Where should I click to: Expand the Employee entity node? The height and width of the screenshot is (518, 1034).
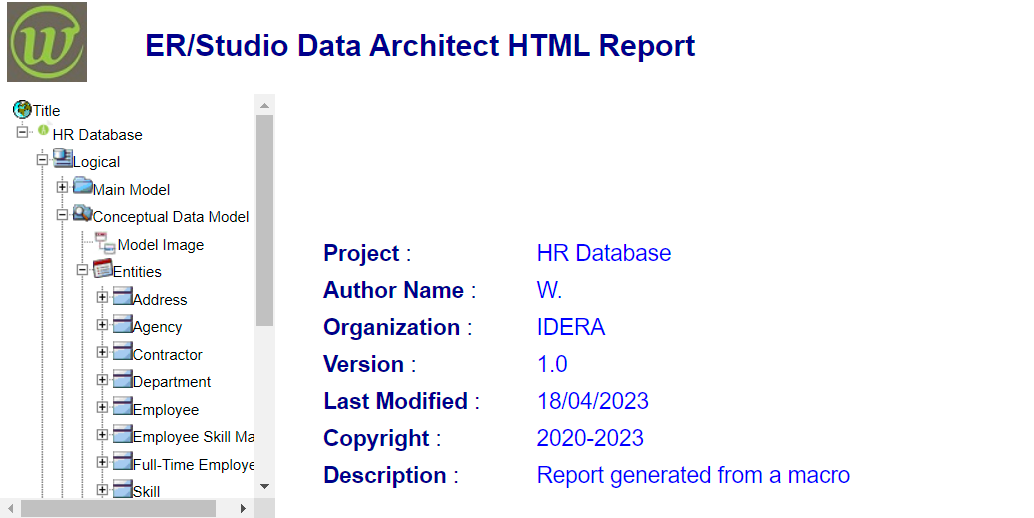pos(102,407)
